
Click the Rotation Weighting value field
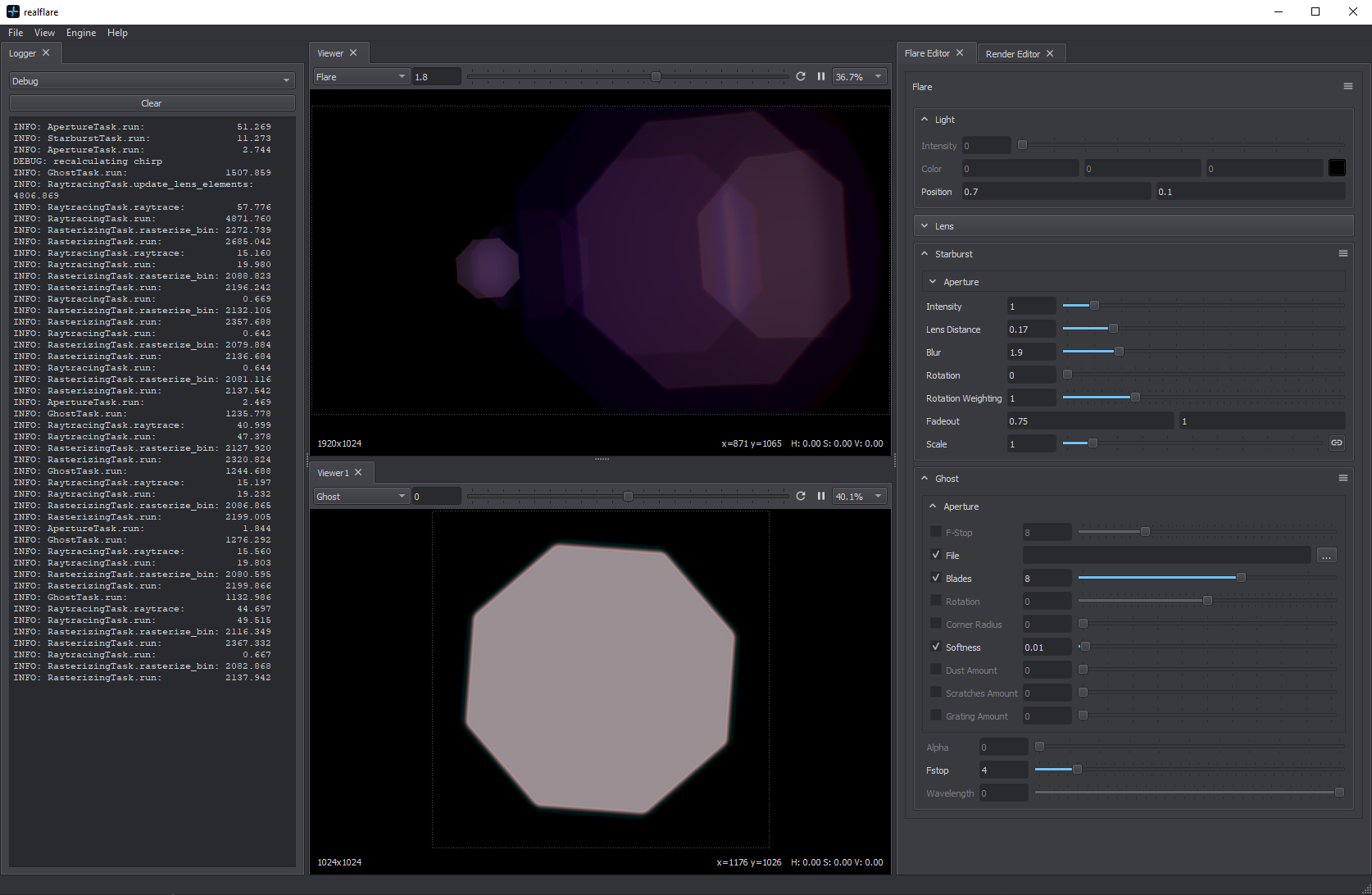click(1031, 398)
